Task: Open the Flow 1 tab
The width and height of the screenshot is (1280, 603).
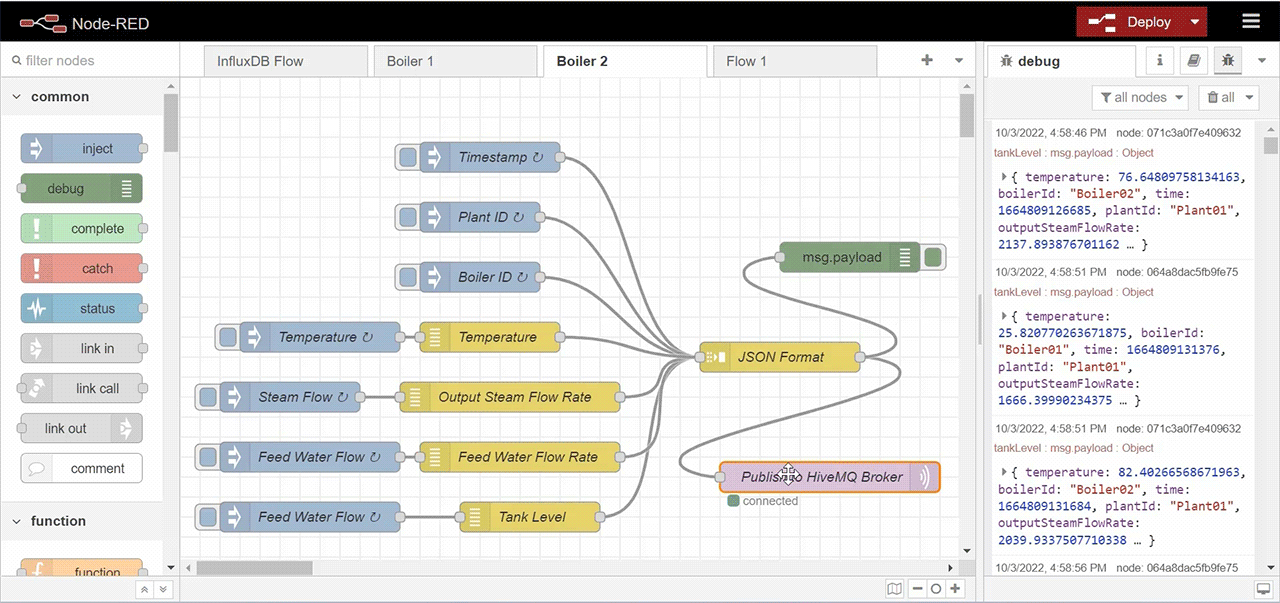Action: (795, 61)
